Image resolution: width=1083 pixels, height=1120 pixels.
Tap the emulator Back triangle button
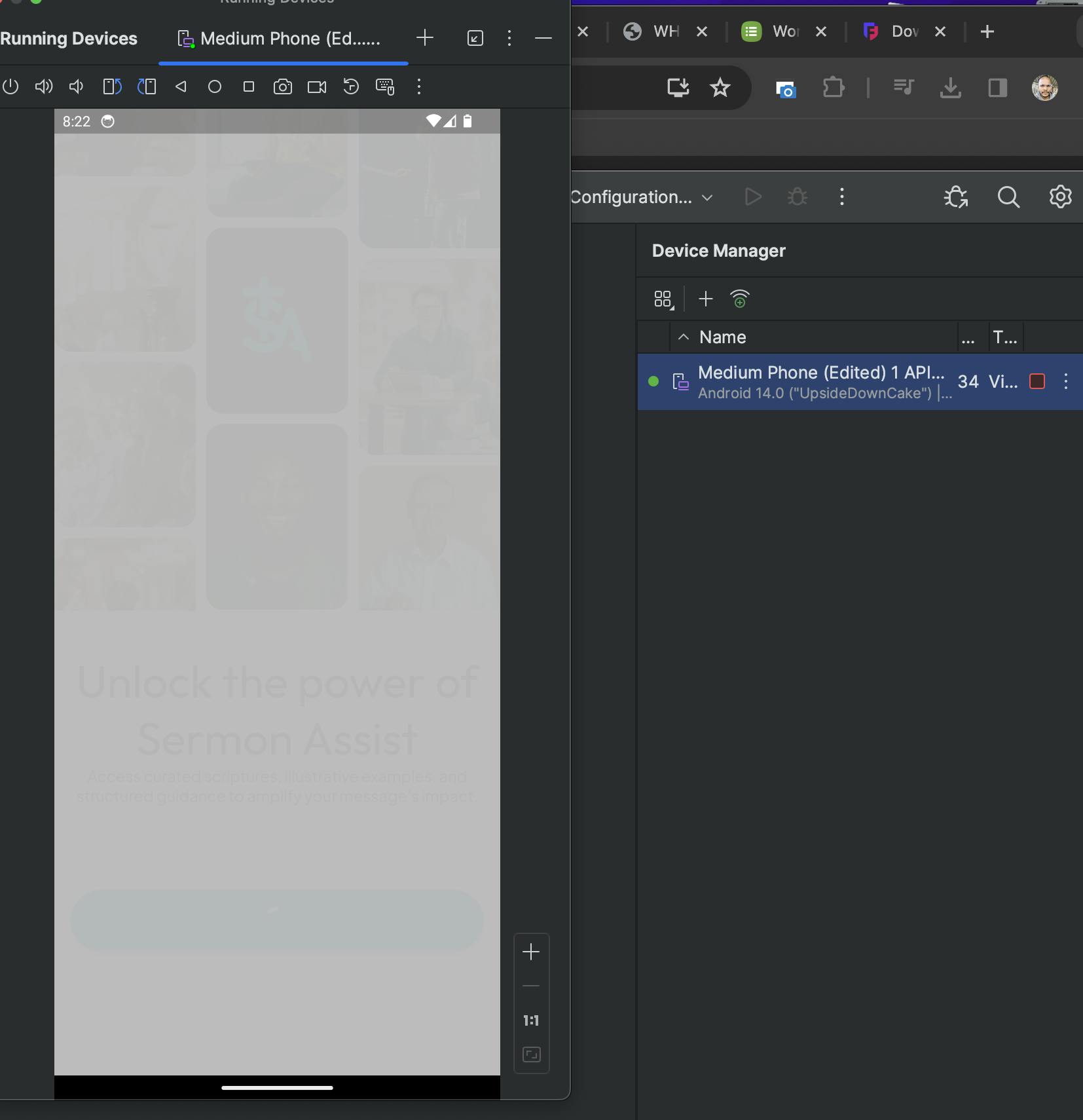click(181, 86)
